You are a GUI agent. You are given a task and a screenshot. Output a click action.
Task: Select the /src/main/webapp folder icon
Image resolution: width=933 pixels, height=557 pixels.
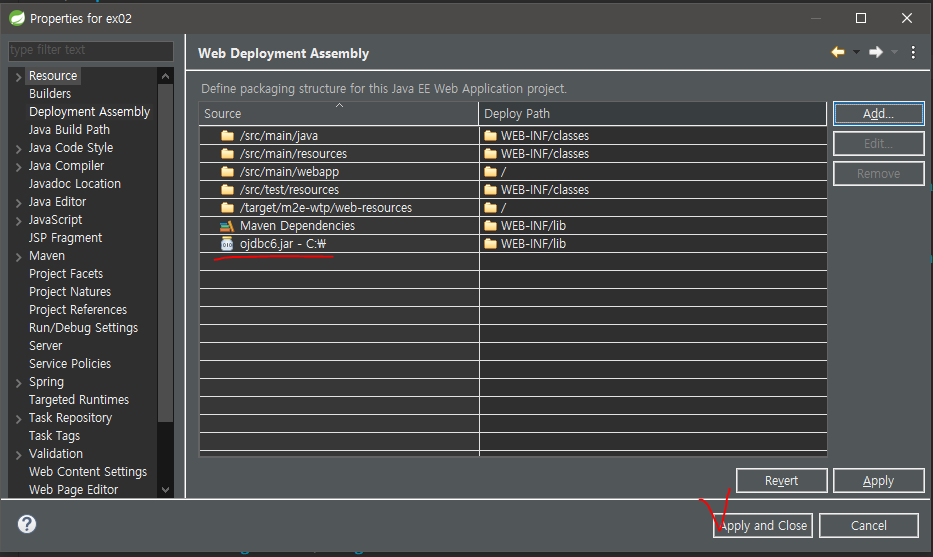(227, 171)
